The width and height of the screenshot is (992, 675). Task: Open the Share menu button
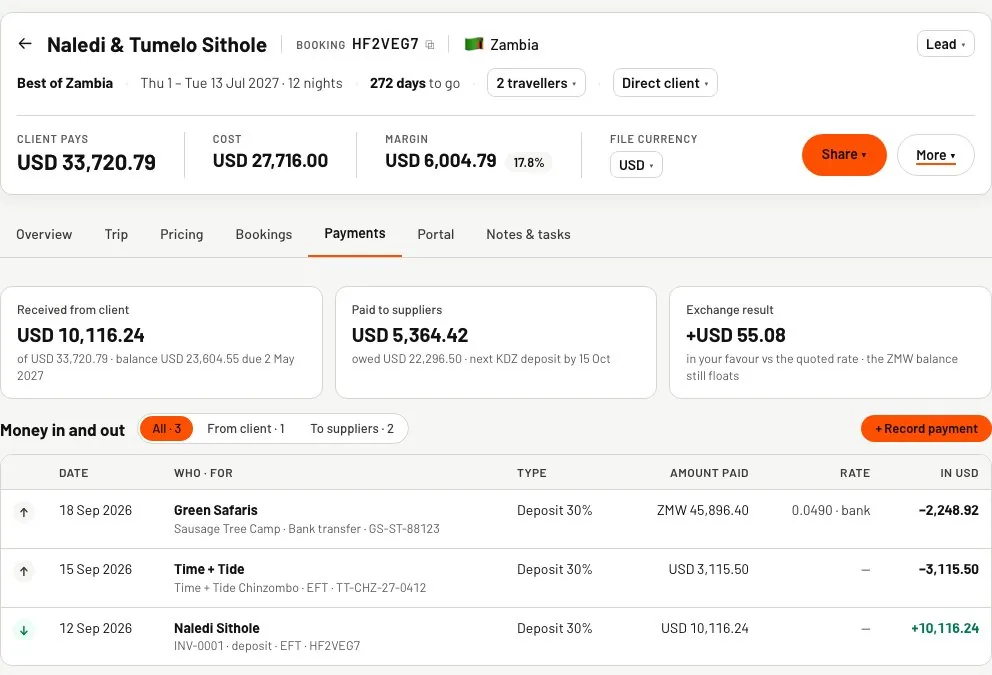point(844,154)
